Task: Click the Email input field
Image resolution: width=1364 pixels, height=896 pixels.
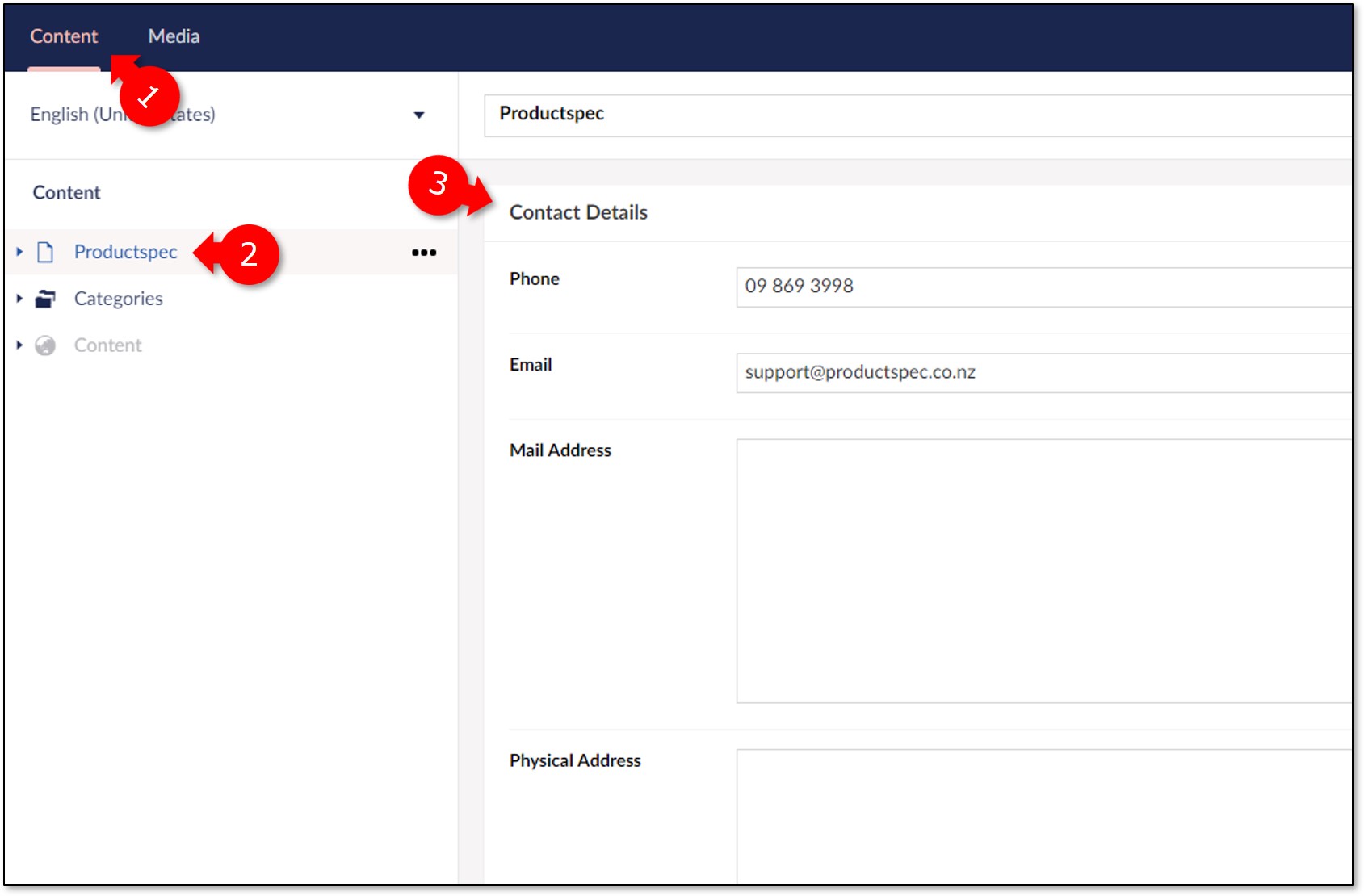Action: tap(1044, 373)
